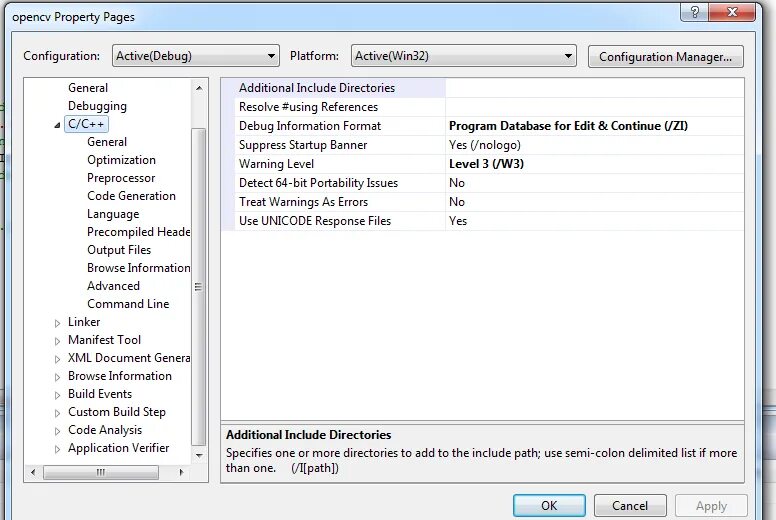
Task: Click the Yes (/nologo) value
Action: coord(485,145)
